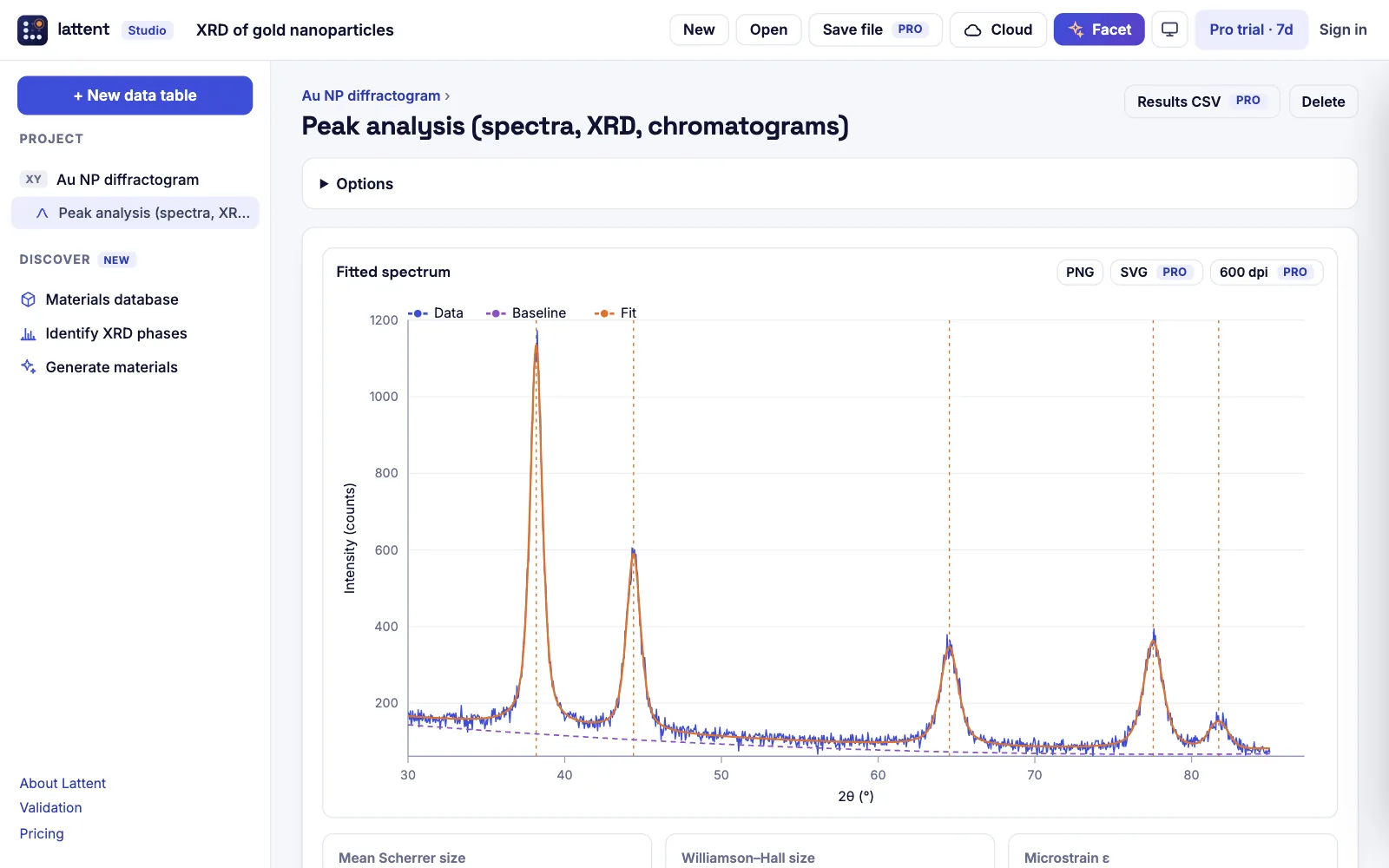Delete this analysis
This screenshot has height=868, width=1389.
click(x=1323, y=102)
